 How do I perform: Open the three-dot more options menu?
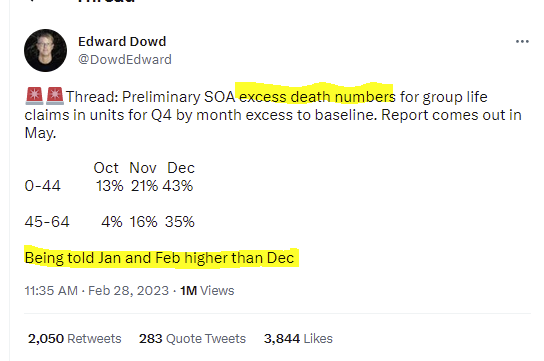[522, 42]
